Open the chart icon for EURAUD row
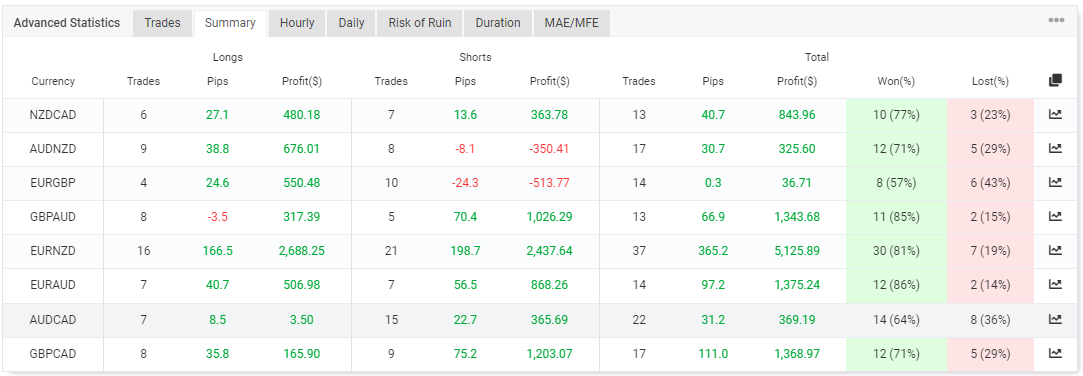The height and width of the screenshot is (376, 1083). coord(1055,284)
